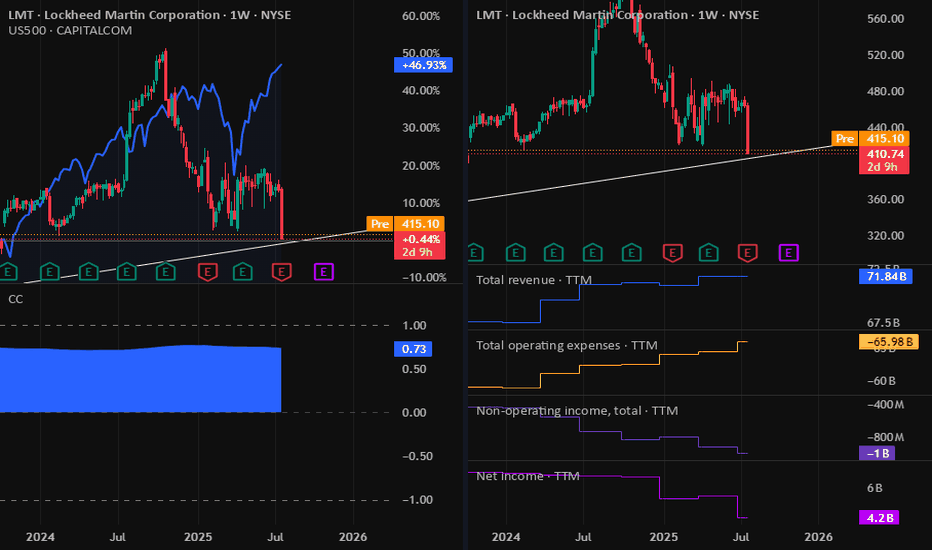
Task: Click the 1.00 level on CC scale
Action: point(414,326)
